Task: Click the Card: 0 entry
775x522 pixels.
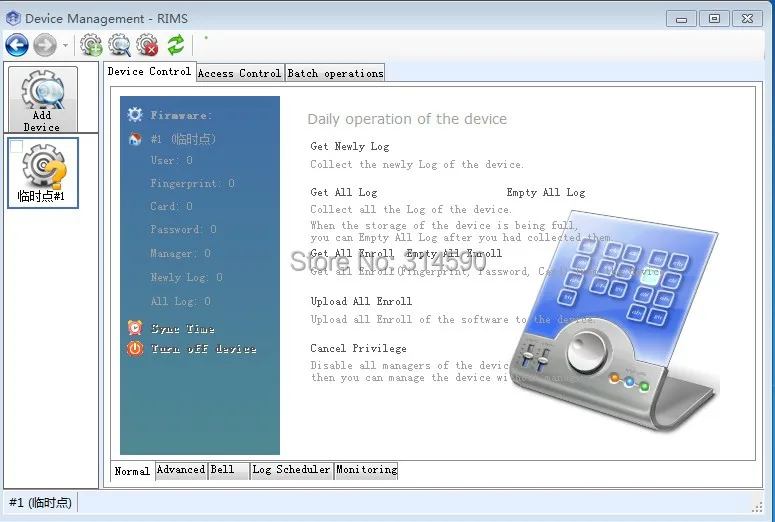Action: [x=172, y=206]
